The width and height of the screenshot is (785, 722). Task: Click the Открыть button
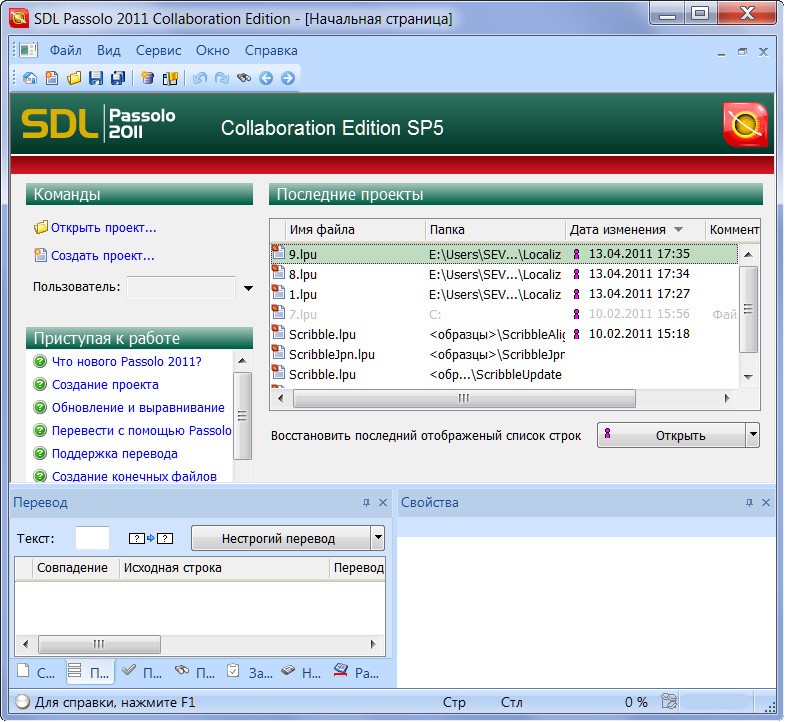pyautogui.click(x=671, y=435)
